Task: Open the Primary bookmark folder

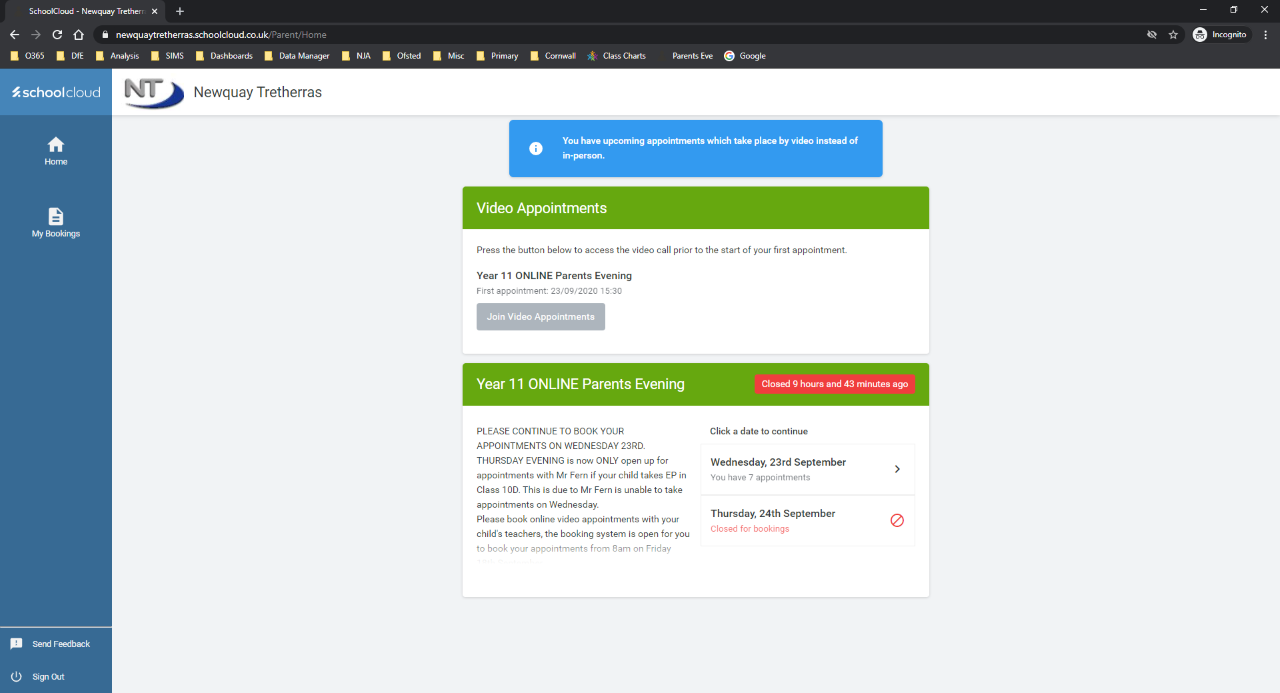Action: (x=497, y=56)
